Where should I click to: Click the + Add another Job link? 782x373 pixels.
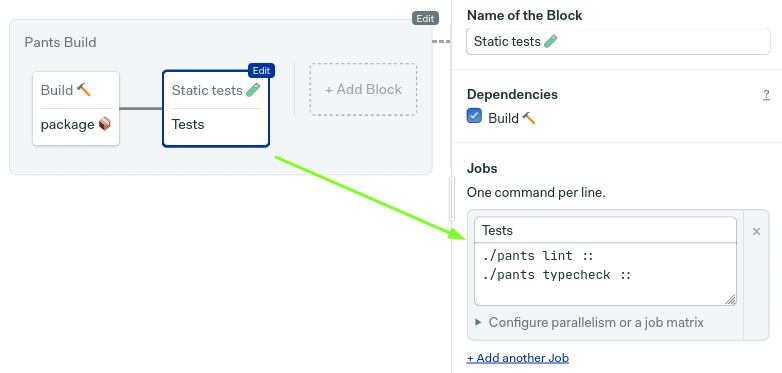tap(518, 358)
